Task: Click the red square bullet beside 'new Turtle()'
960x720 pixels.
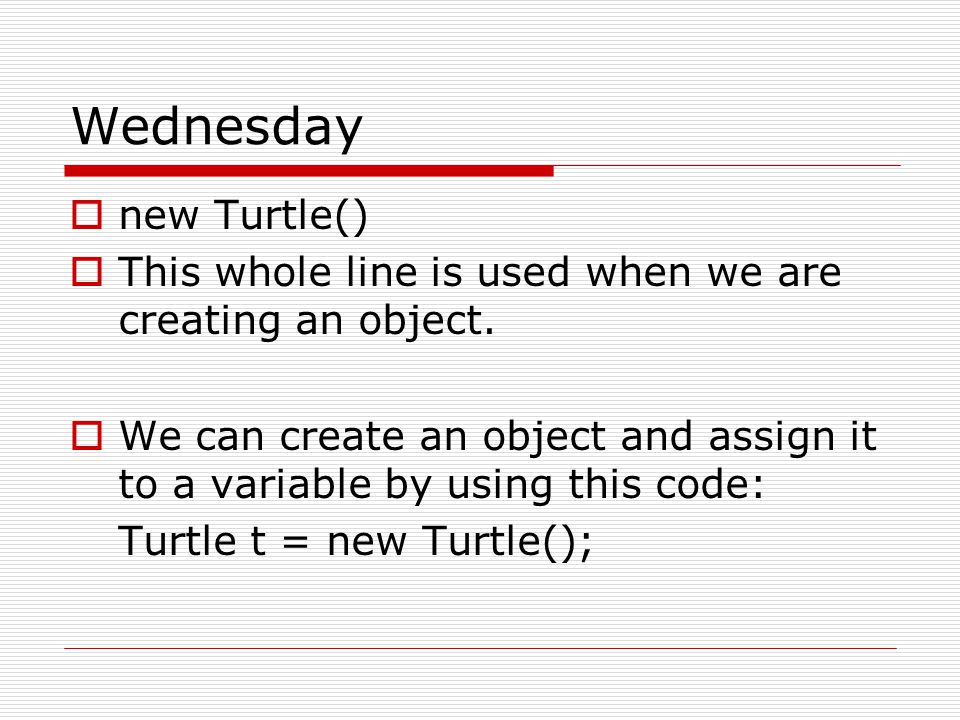Action: click(87, 215)
